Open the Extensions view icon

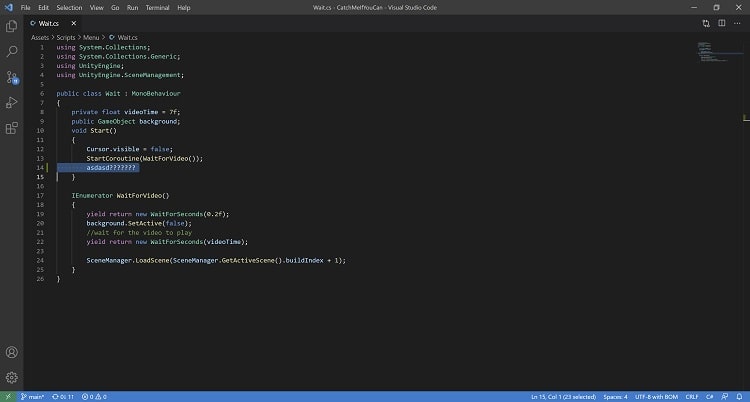pyautogui.click(x=11, y=128)
